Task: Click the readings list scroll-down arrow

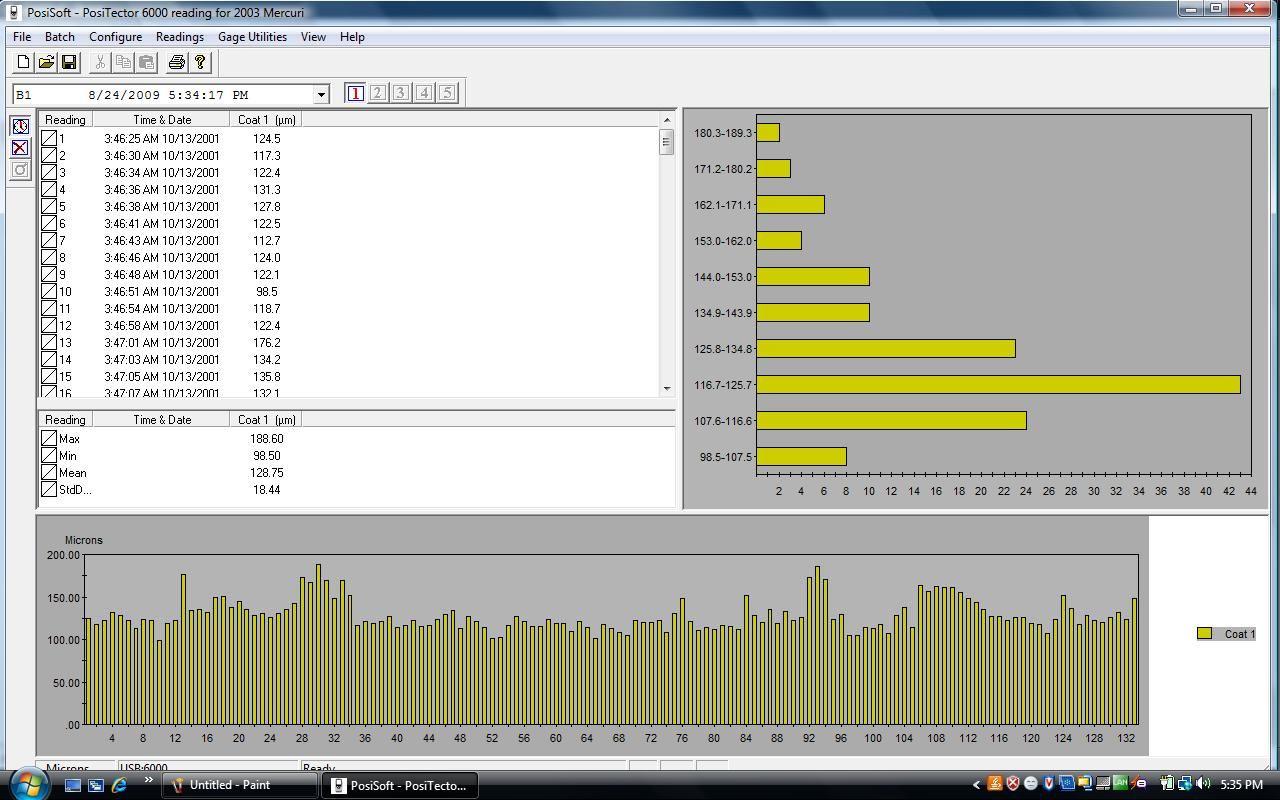Action: [667, 388]
